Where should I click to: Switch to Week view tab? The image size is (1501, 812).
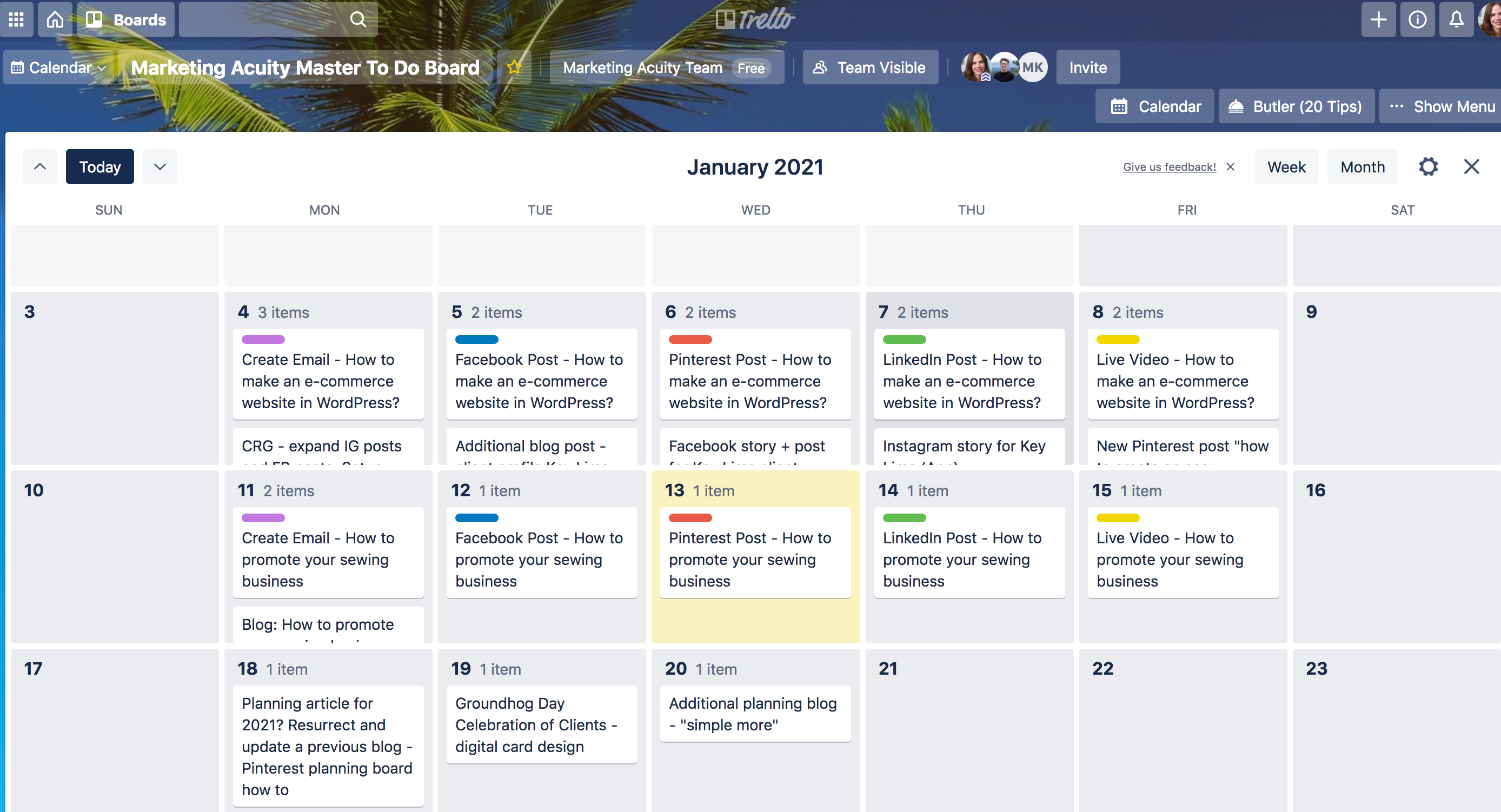(x=1285, y=167)
